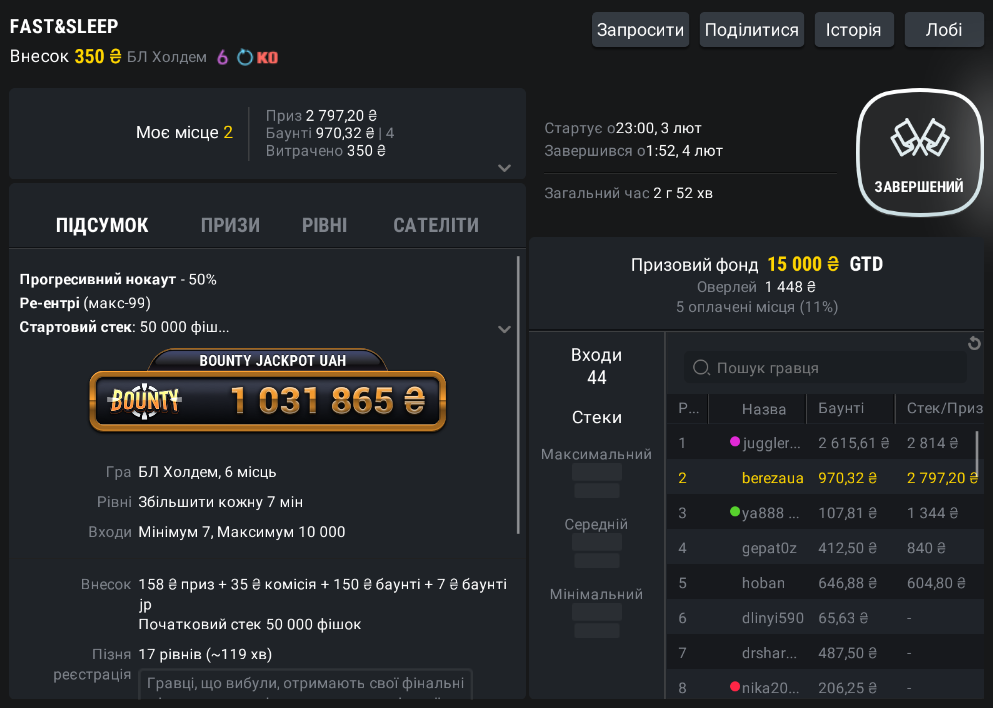Open the Історія history button
The image size is (993, 708).
pos(853,30)
